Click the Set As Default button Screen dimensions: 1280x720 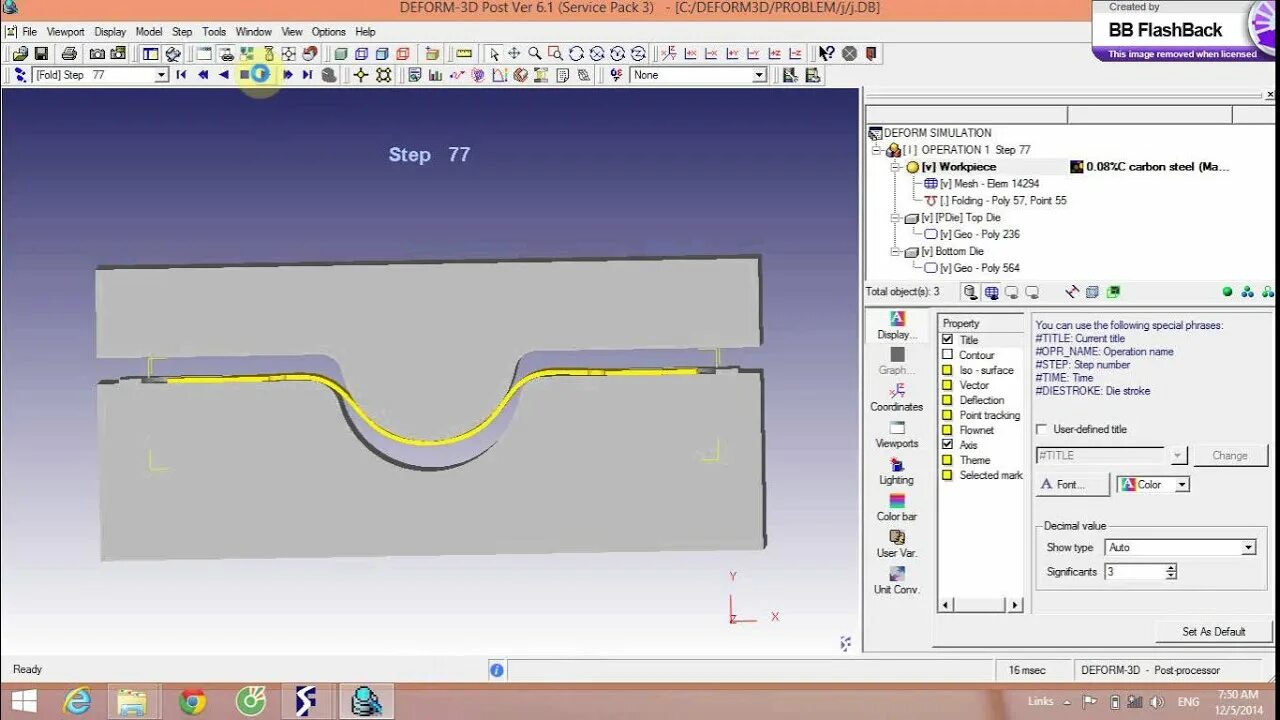(x=1213, y=632)
